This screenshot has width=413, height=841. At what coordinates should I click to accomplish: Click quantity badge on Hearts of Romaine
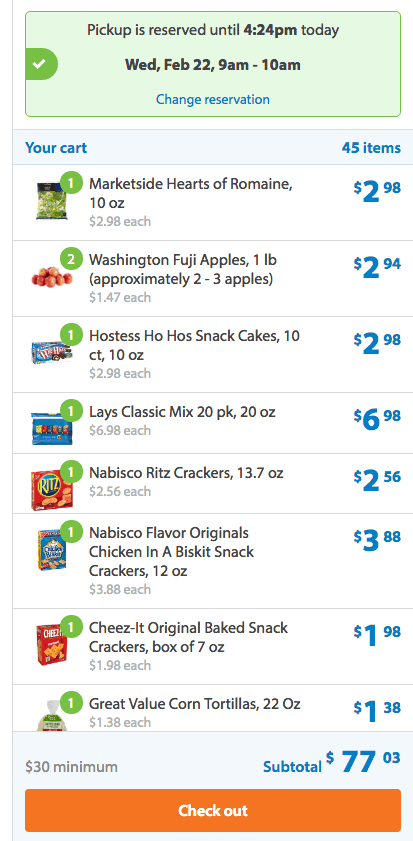tap(71, 183)
